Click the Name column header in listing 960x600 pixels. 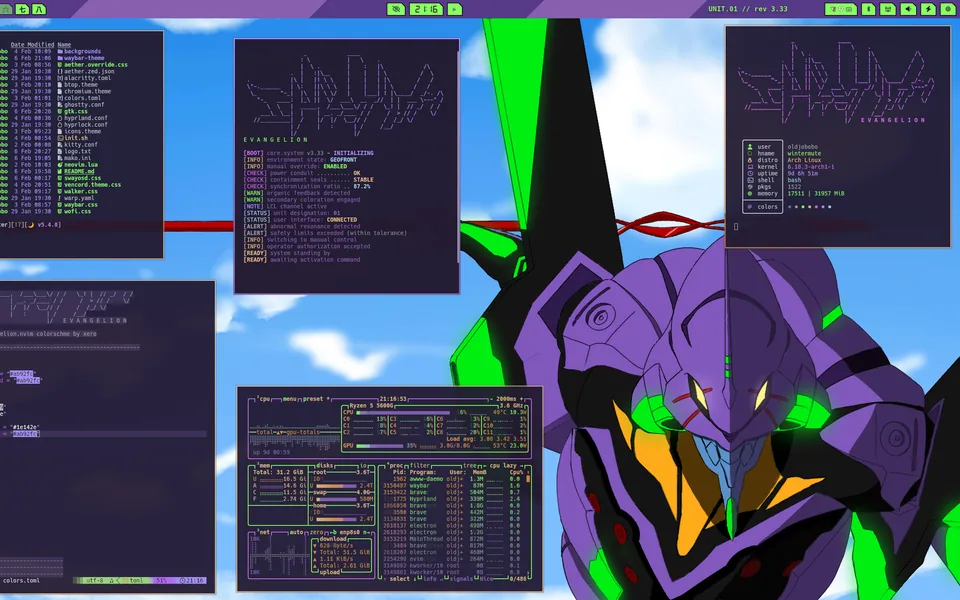(64, 45)
